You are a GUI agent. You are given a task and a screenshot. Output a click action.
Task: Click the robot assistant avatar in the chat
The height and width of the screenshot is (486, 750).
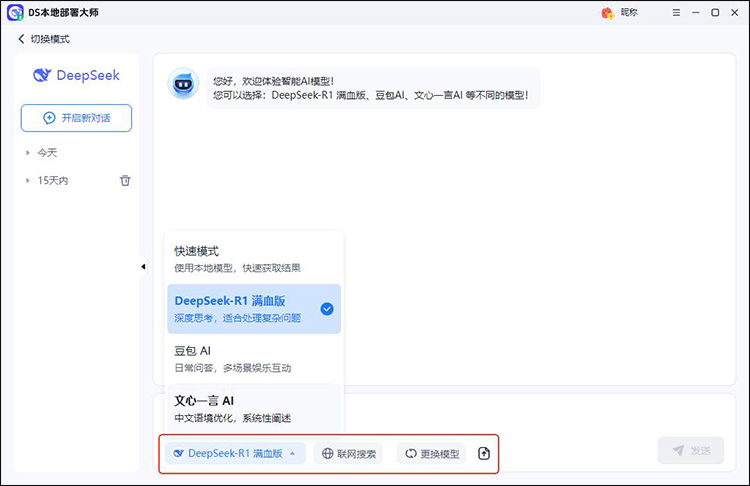point(183,84)
